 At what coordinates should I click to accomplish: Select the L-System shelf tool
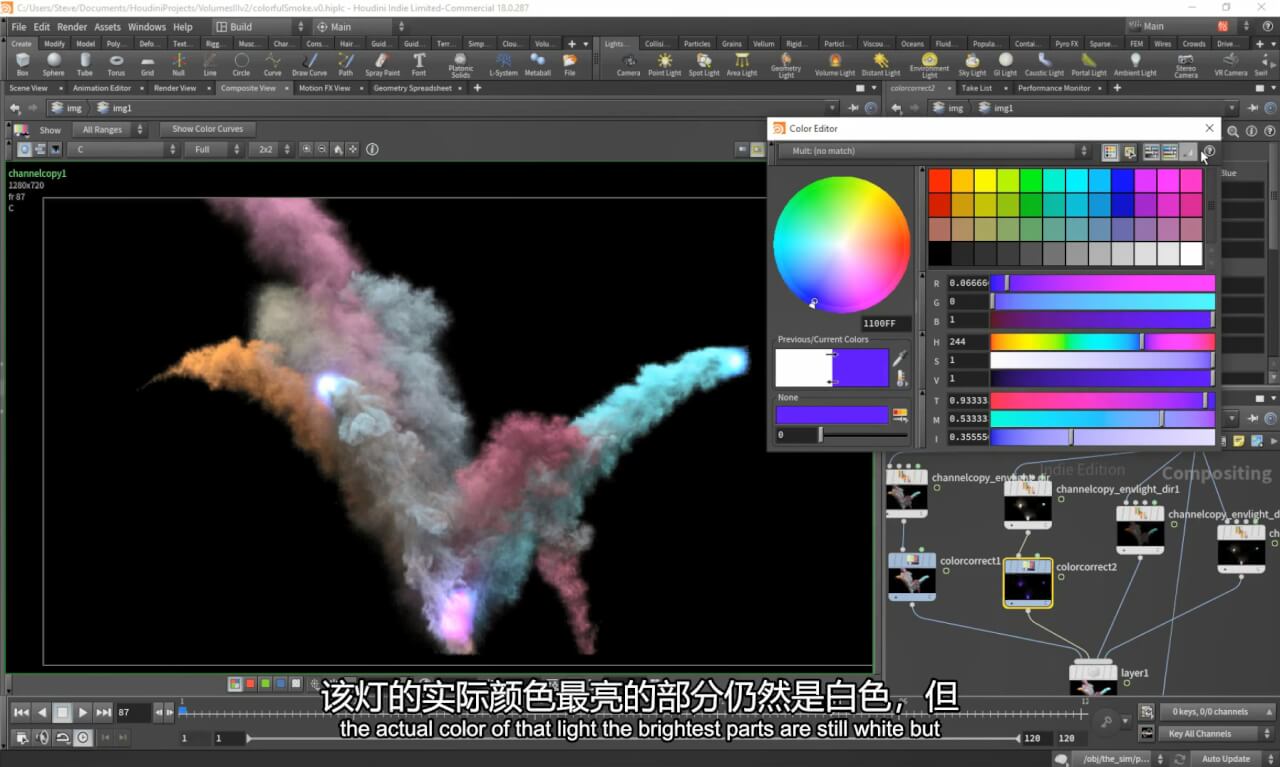tap(503, 65)
